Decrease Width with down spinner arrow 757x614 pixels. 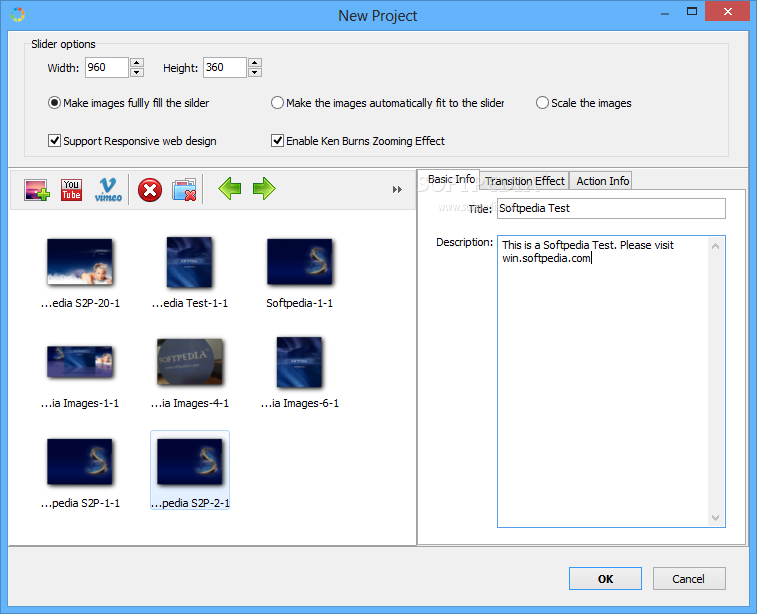click(x=137, y=72)
